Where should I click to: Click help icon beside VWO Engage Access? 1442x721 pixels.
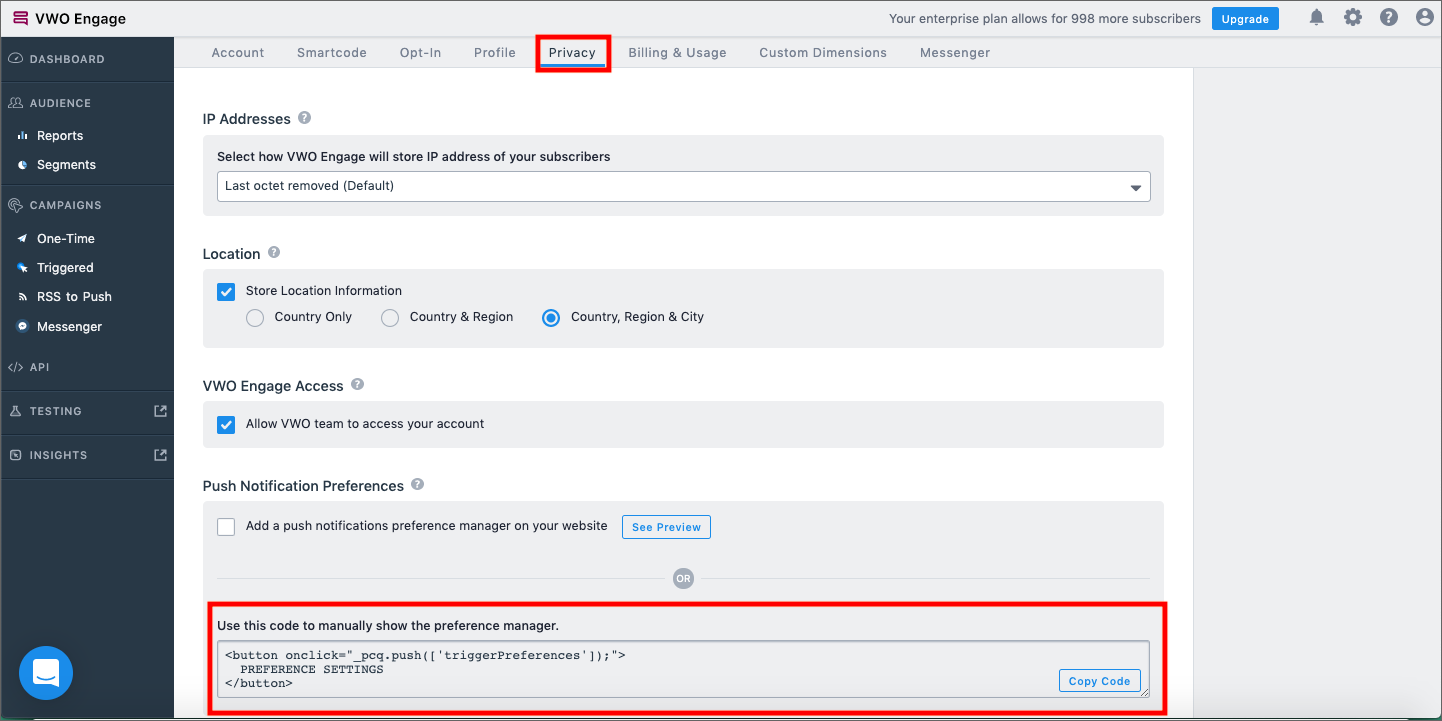point(357,385)
